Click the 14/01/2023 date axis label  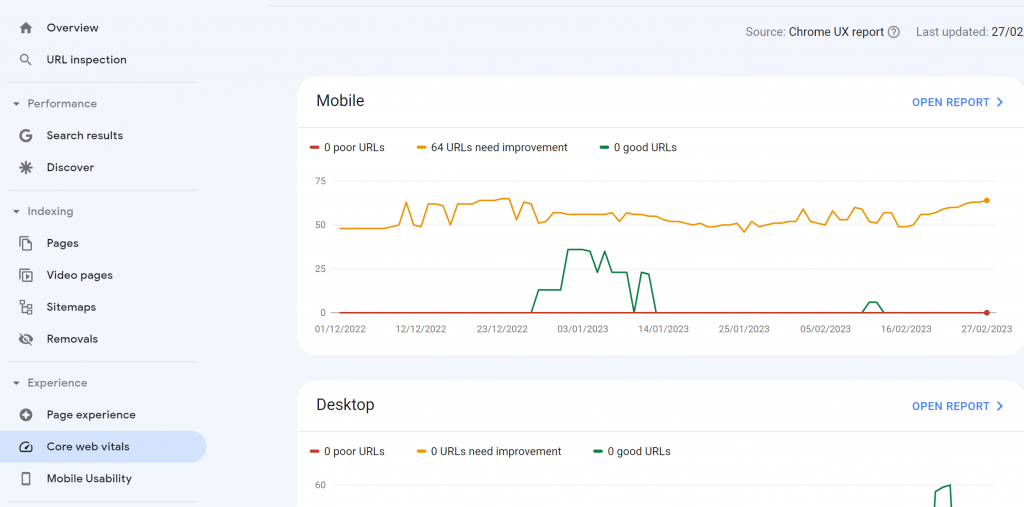point(664,329)
